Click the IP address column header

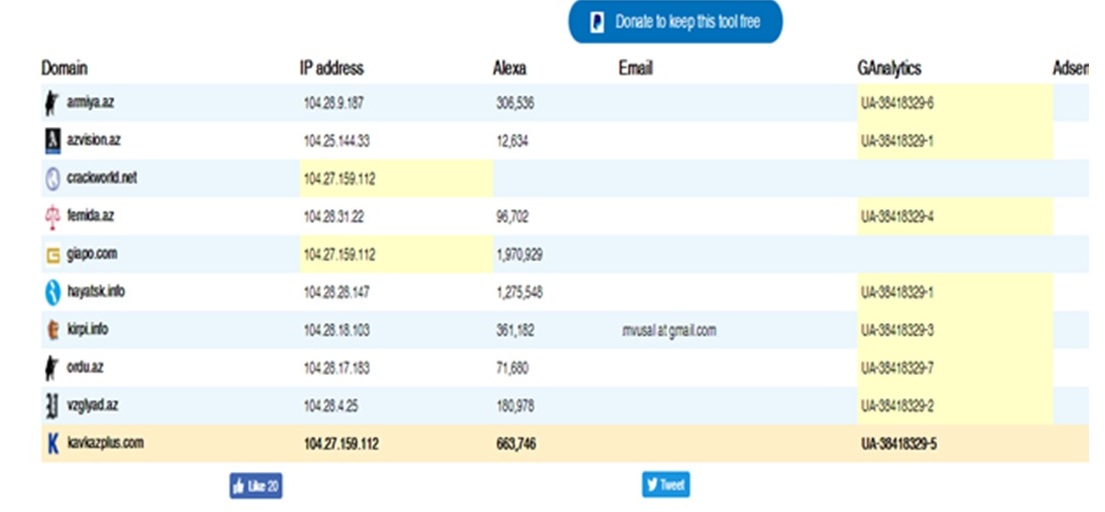click(x=331, y=68)
